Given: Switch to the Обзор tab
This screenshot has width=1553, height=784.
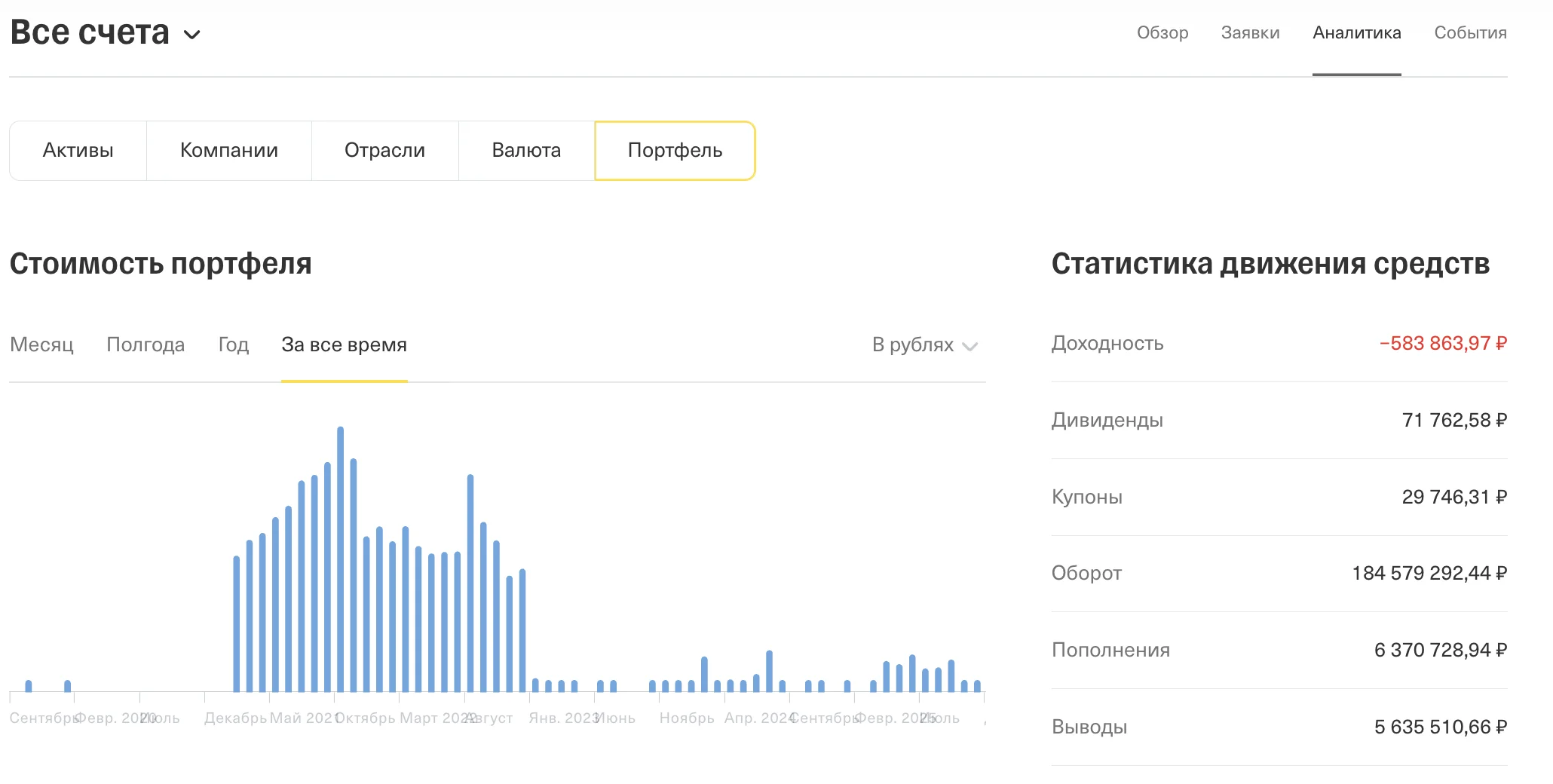Looking at the screenshot, I should [x=1162, y=32].
